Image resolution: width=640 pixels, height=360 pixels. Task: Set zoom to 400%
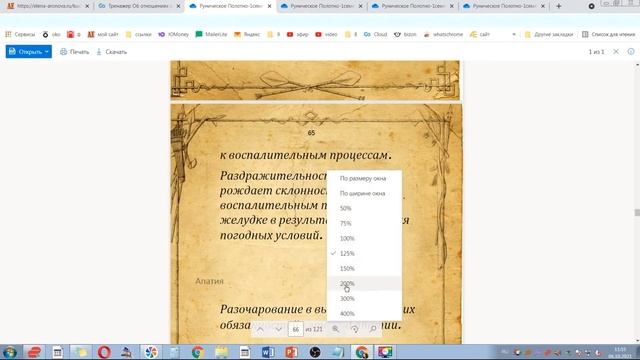coord(364,313)
